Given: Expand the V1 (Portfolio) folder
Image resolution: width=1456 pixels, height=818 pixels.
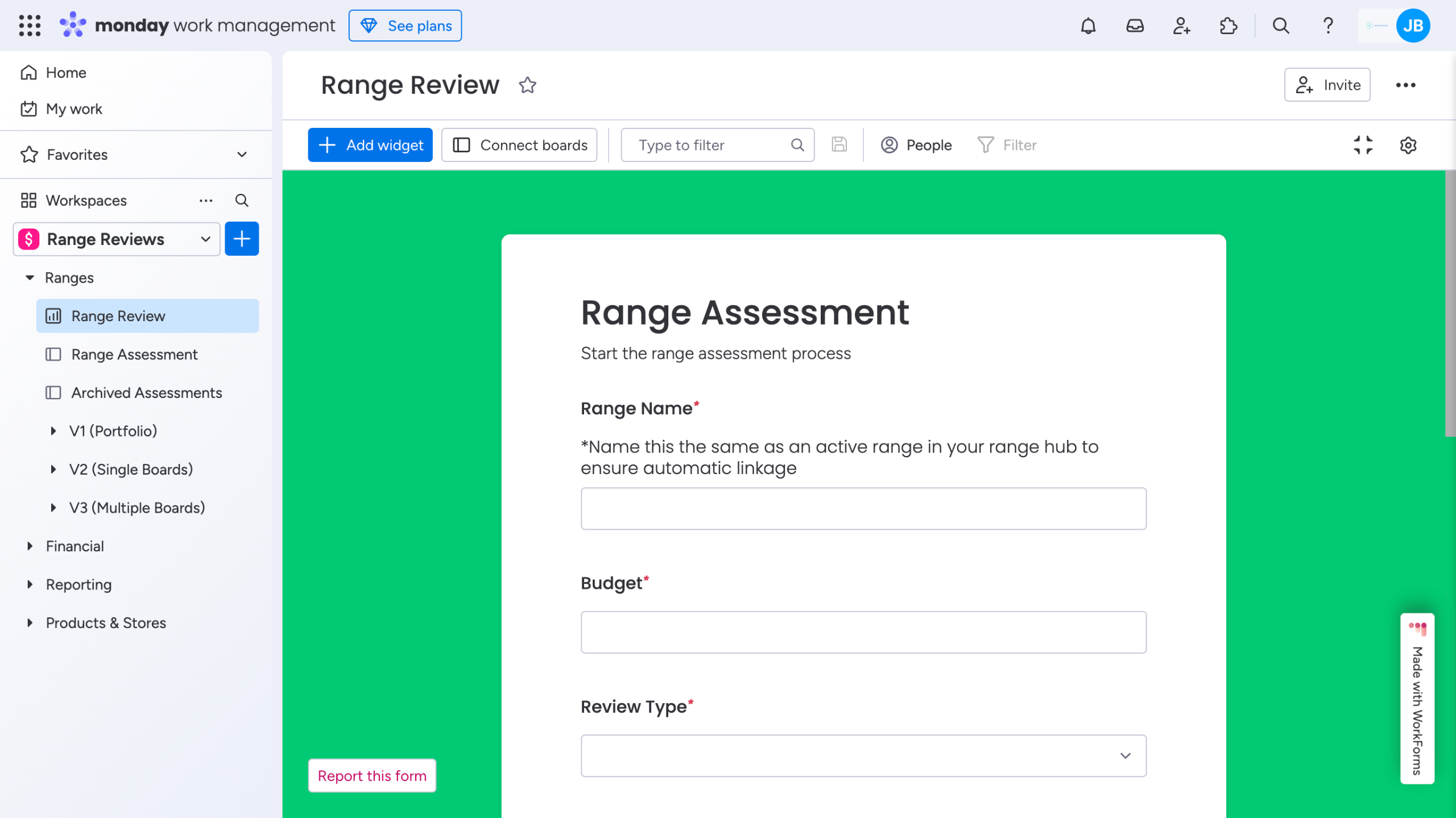Looking at the screenshot, I should click(x=53, y=431).
